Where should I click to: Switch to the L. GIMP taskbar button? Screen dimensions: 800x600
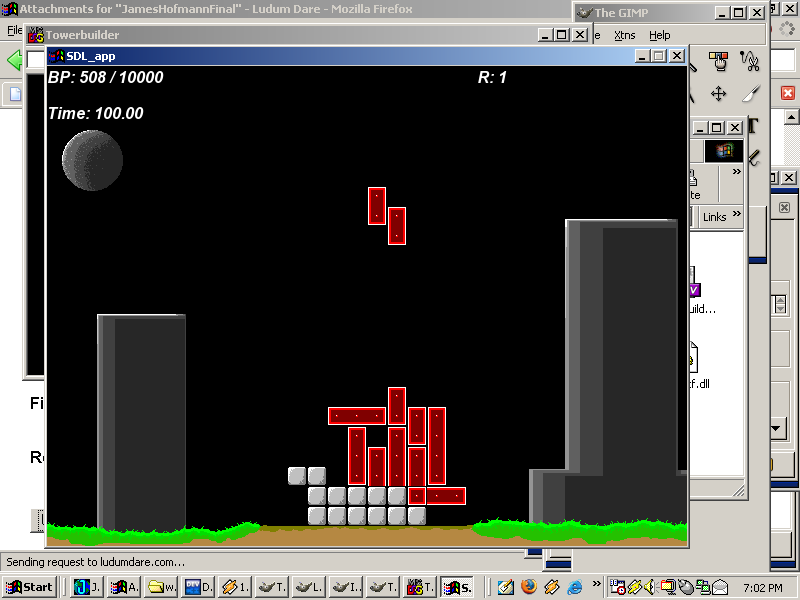coord(309,587)
